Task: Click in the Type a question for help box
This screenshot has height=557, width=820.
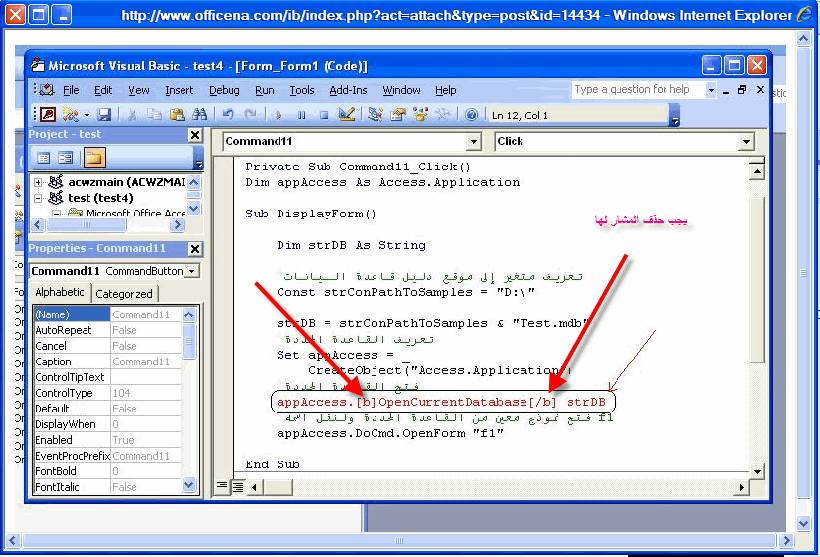Action: (639, 89)
